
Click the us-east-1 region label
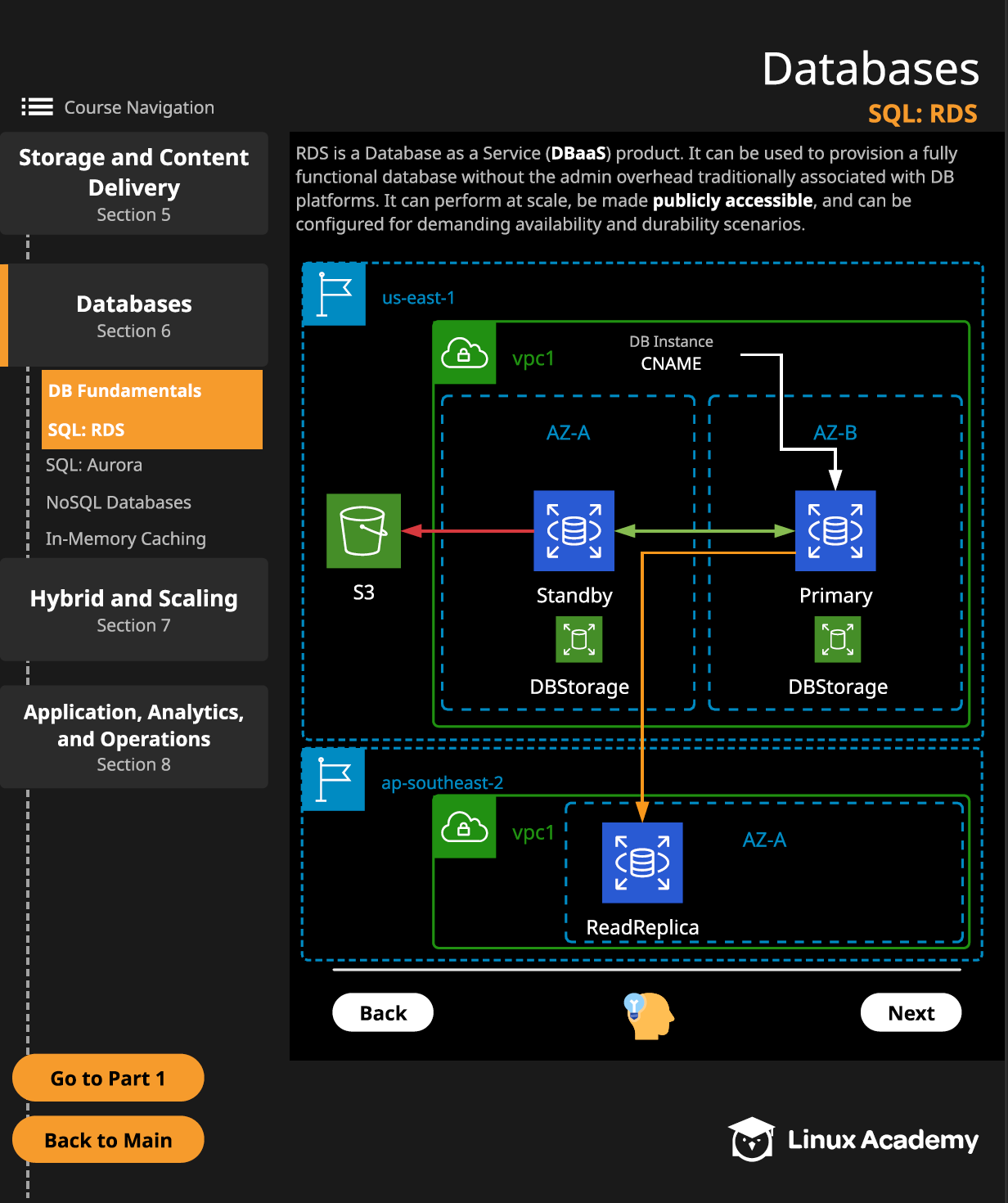tap(418, 298)
